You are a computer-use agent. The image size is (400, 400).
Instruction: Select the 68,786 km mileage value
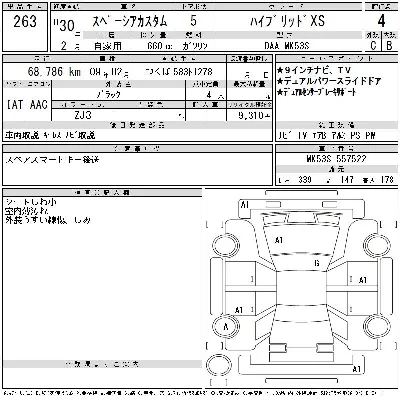[54, 71]
